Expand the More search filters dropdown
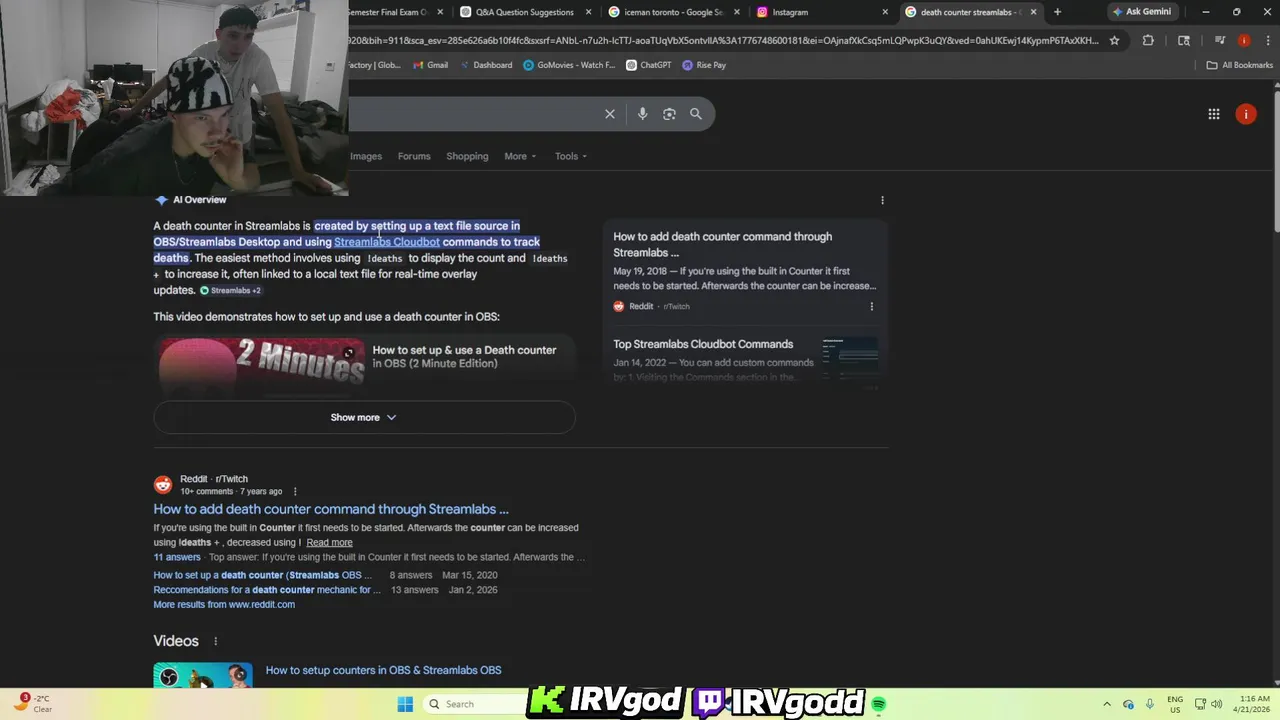This screenshot has width=1280, height=720. tap(520, 156)
